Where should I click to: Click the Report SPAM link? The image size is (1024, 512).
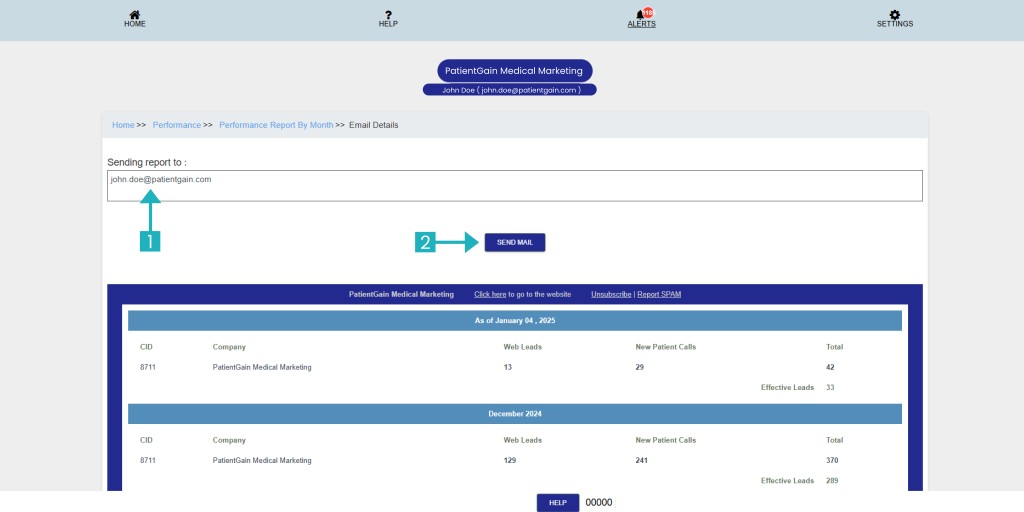click(x=659, y=294)
